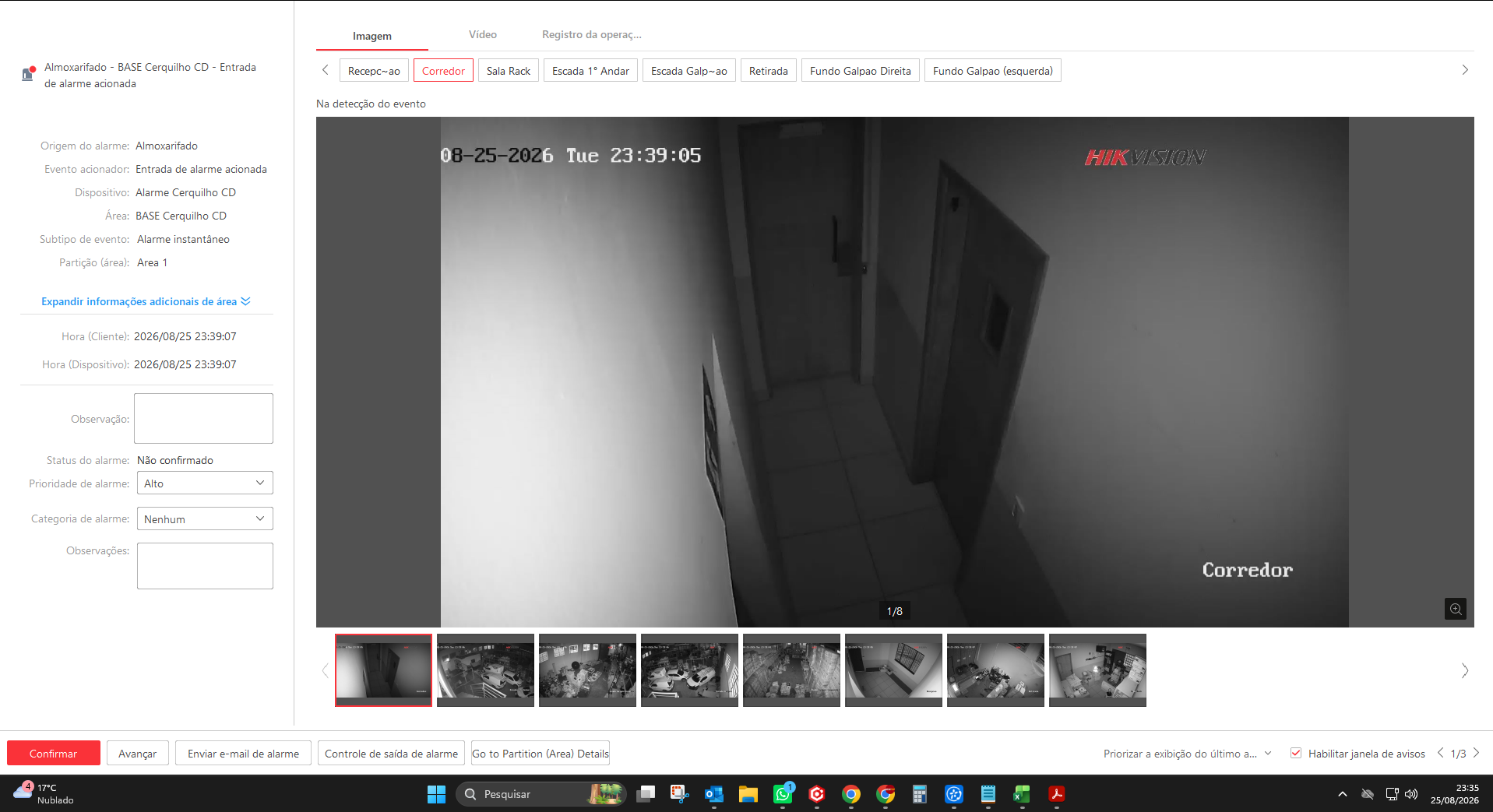Select the Escada 1° Andar camera tab
The width and height of the screenshot is (1493, 812).
(x=590, y=71)
